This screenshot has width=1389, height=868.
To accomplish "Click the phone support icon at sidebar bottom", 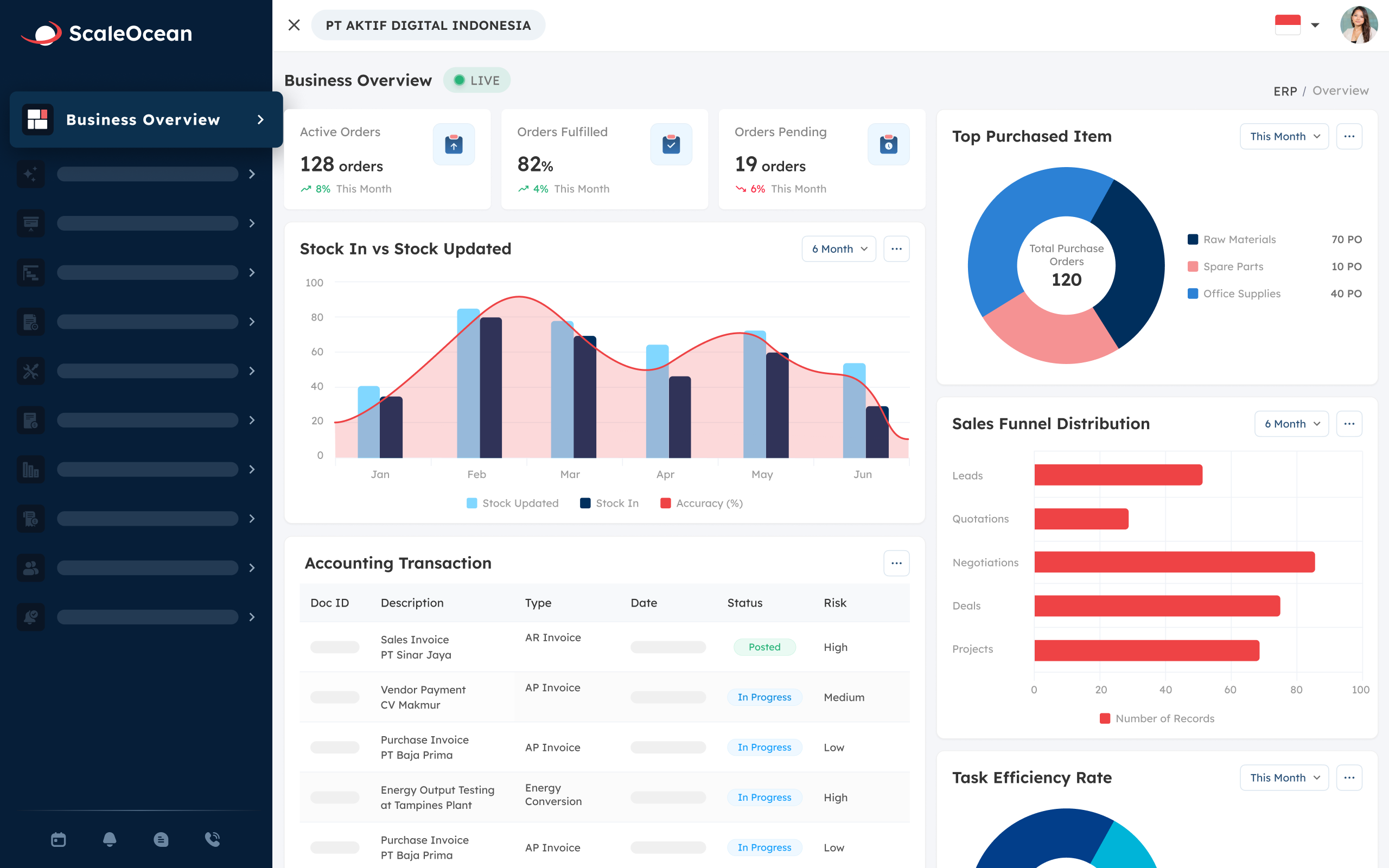I will click(x=213, y=839).
